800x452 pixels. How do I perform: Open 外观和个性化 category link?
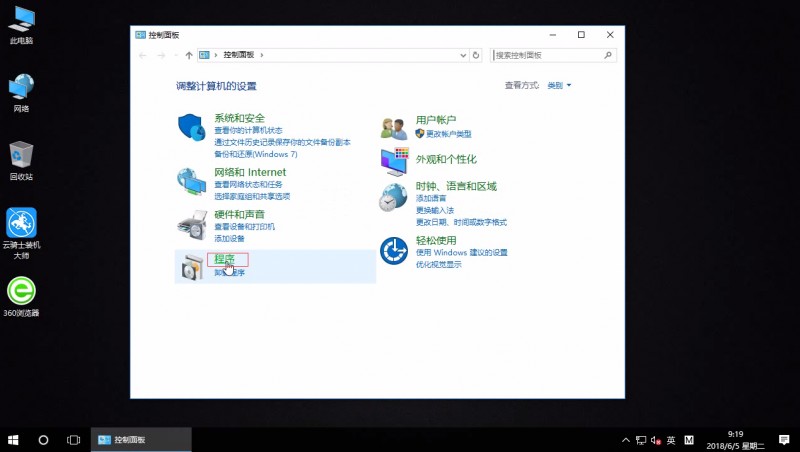point(446,159)
